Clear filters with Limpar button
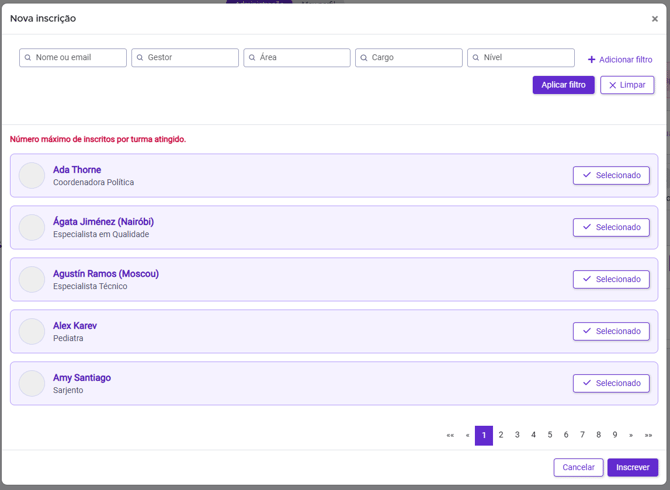 627,85
